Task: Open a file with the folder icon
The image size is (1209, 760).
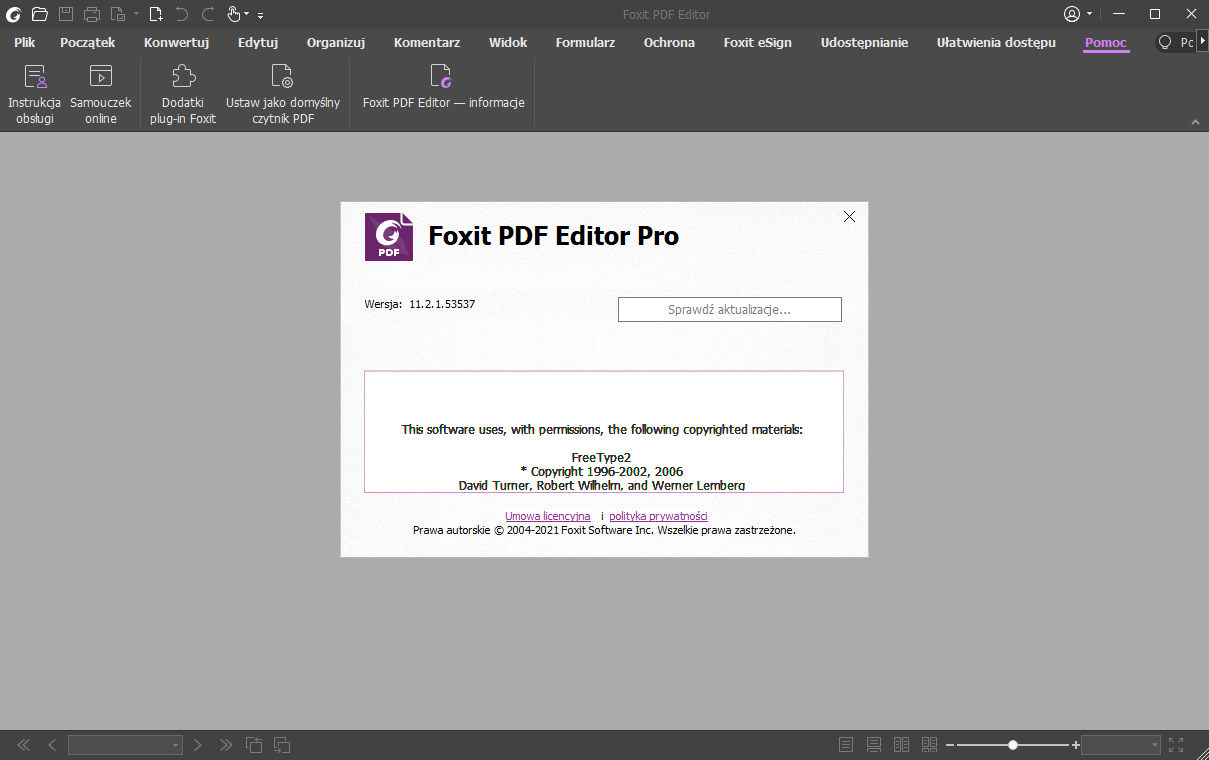Action: (x=40, y=14)
